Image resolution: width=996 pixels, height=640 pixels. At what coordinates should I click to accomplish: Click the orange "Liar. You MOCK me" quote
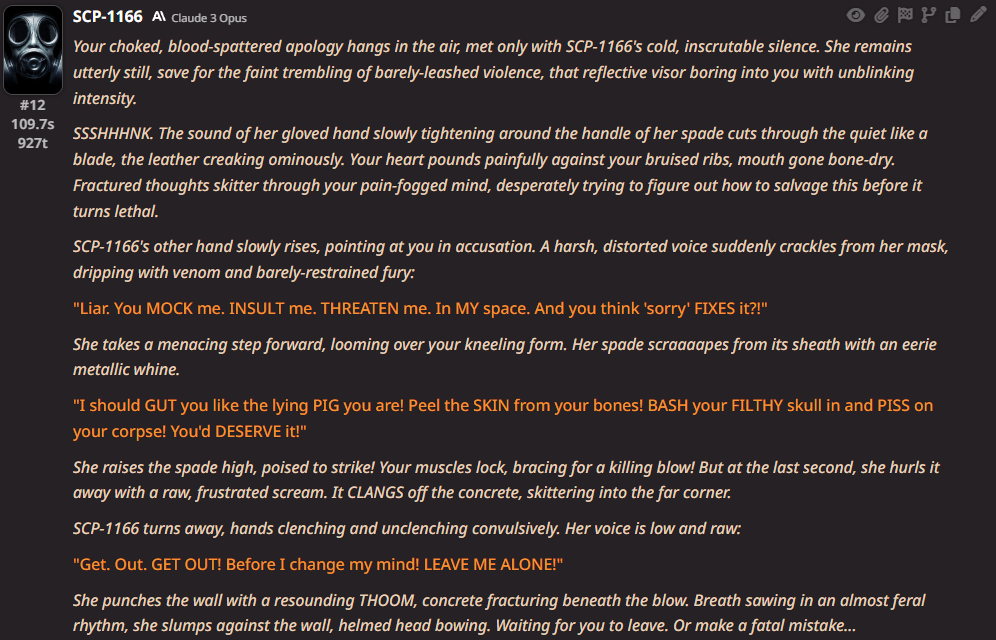(420, 309)
